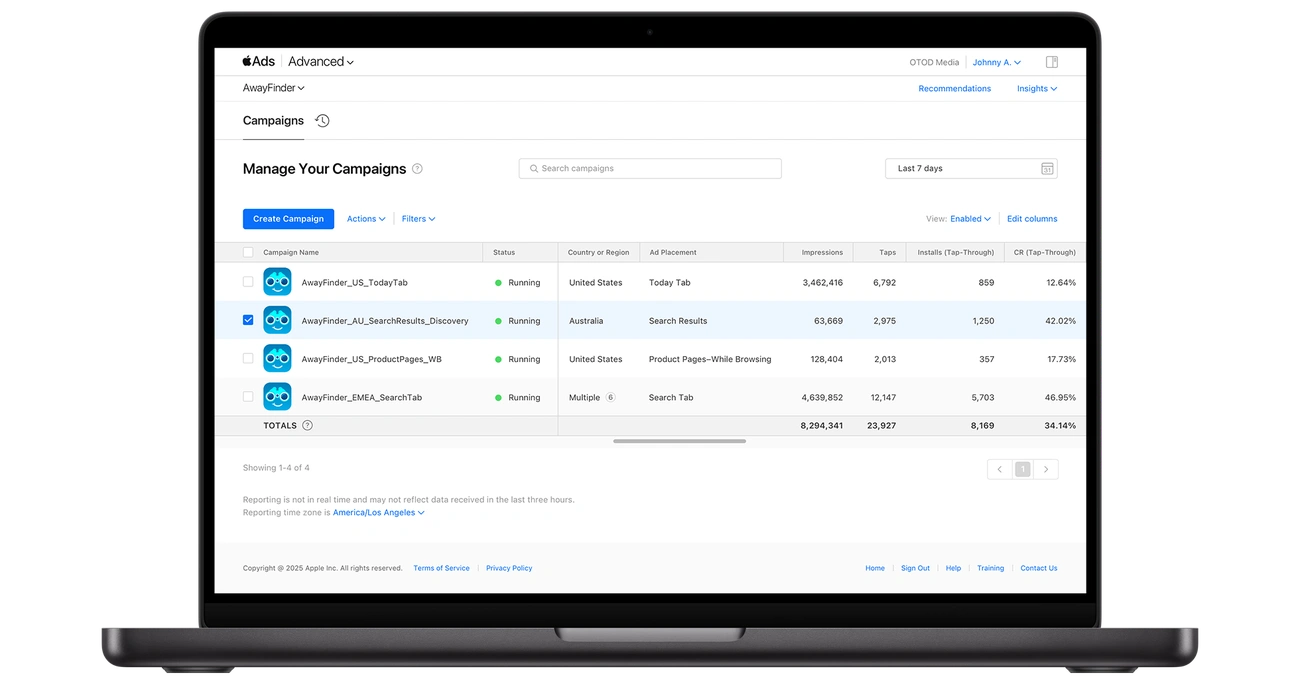Click the horizontal scrollbar under the table
The width and height of the screenshot is (1300, 679).
click(679, 441)
